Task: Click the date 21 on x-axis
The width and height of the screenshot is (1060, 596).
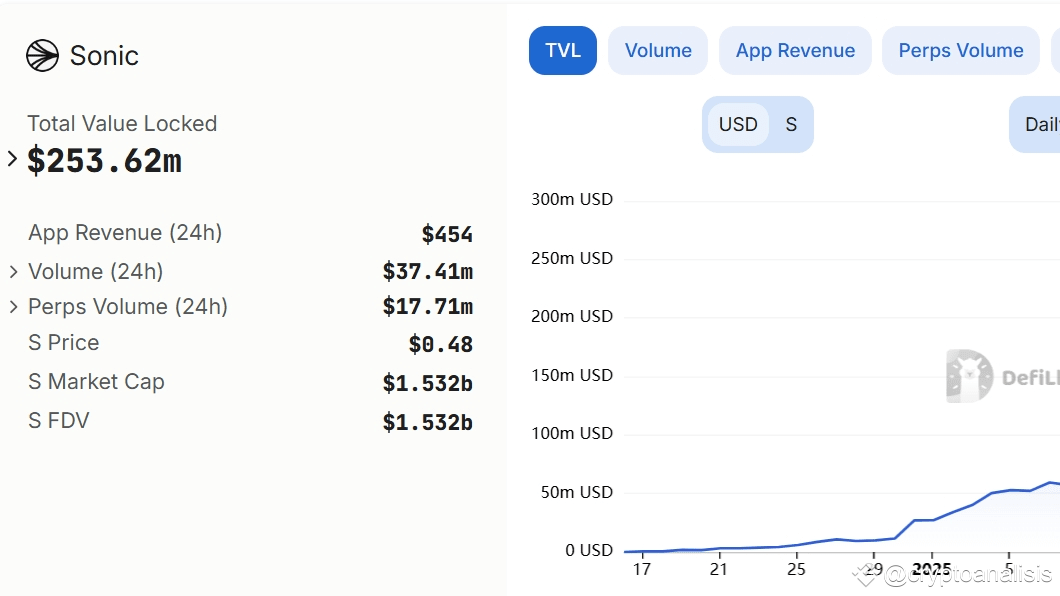Action: point(719,570)
